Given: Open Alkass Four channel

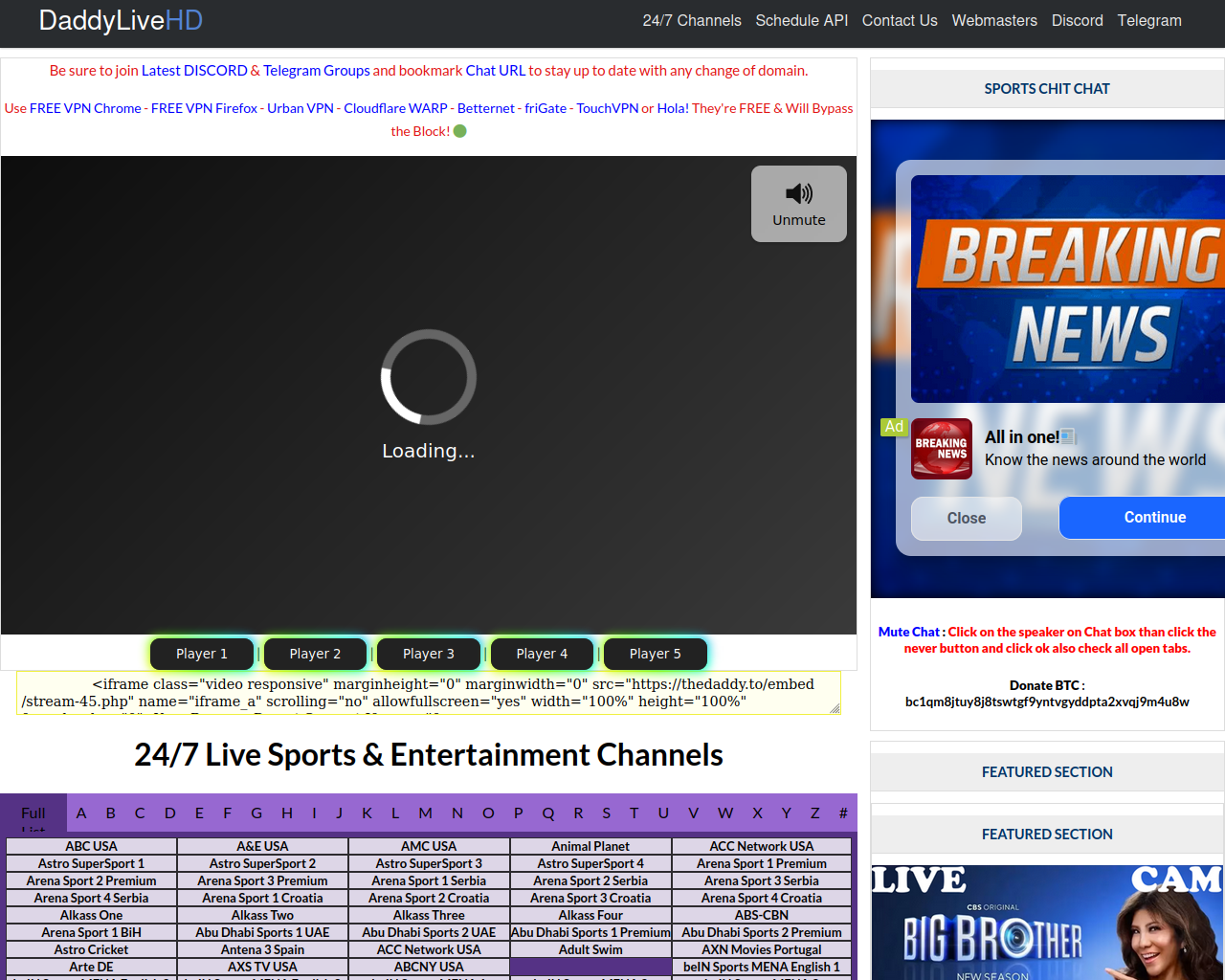Looking at the screenshot, I should click(x=590, y=915).
